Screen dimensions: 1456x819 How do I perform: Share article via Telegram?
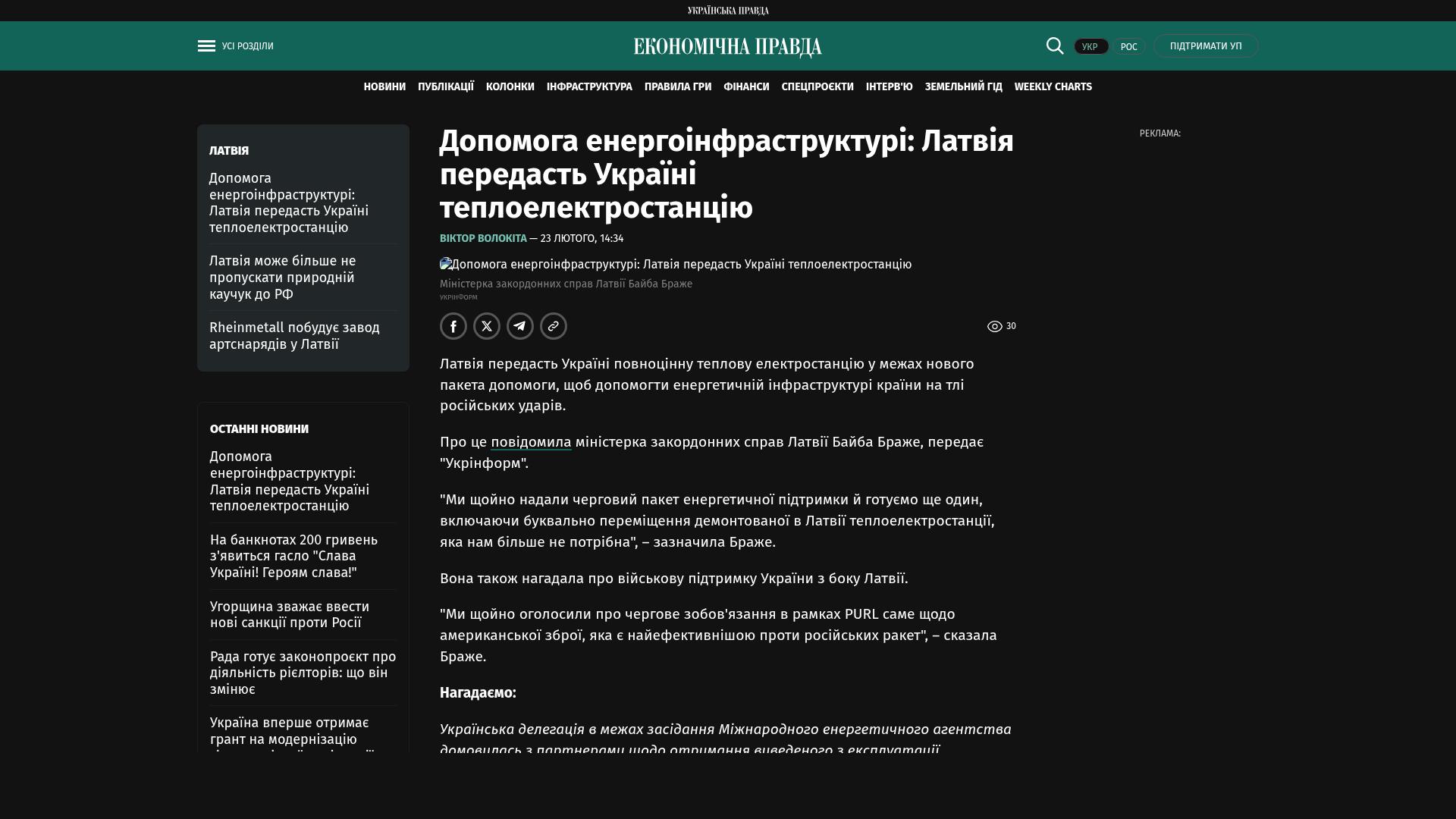pos(520,326)
